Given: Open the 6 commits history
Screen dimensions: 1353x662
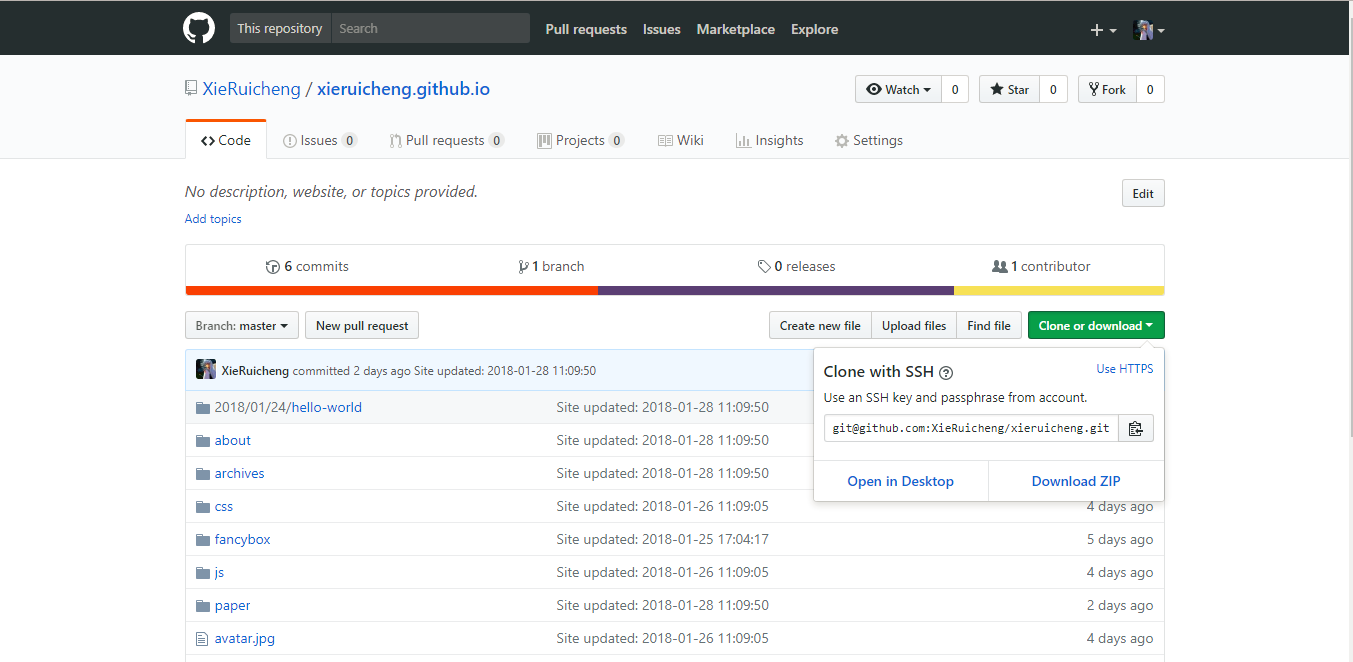Looking at the screenshot, I should click(x=307, y=267).
